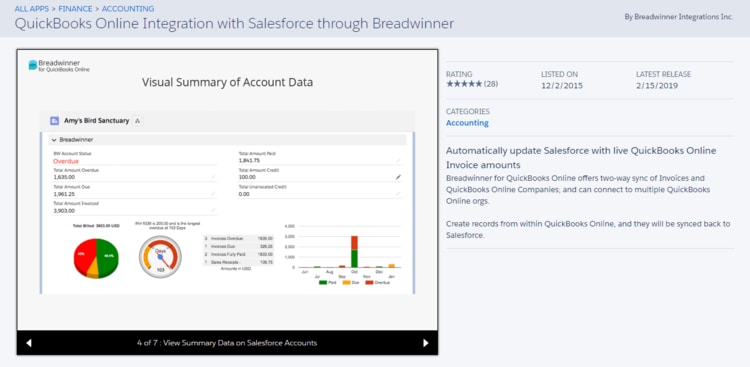Open the ACCOUNTING breadcrumb link
This screenshot has height=367, width=750.
pyautogui.click(x=128, y=9)
